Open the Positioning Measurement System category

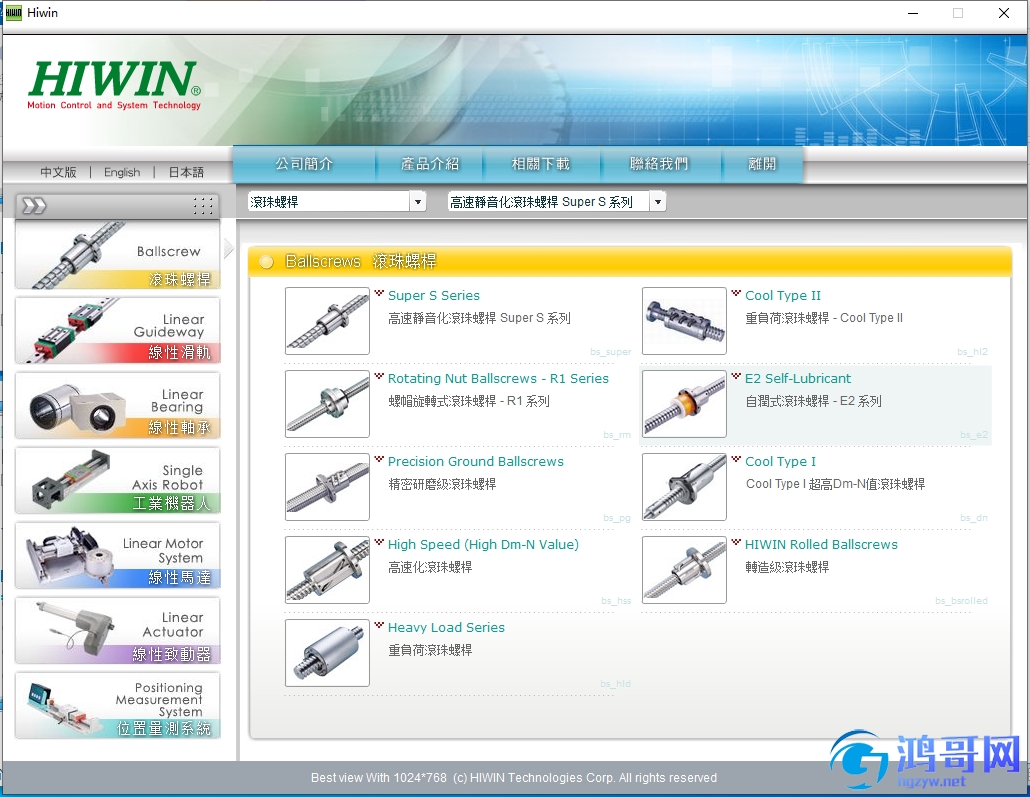pyautogui.click(x=118, y=706)
